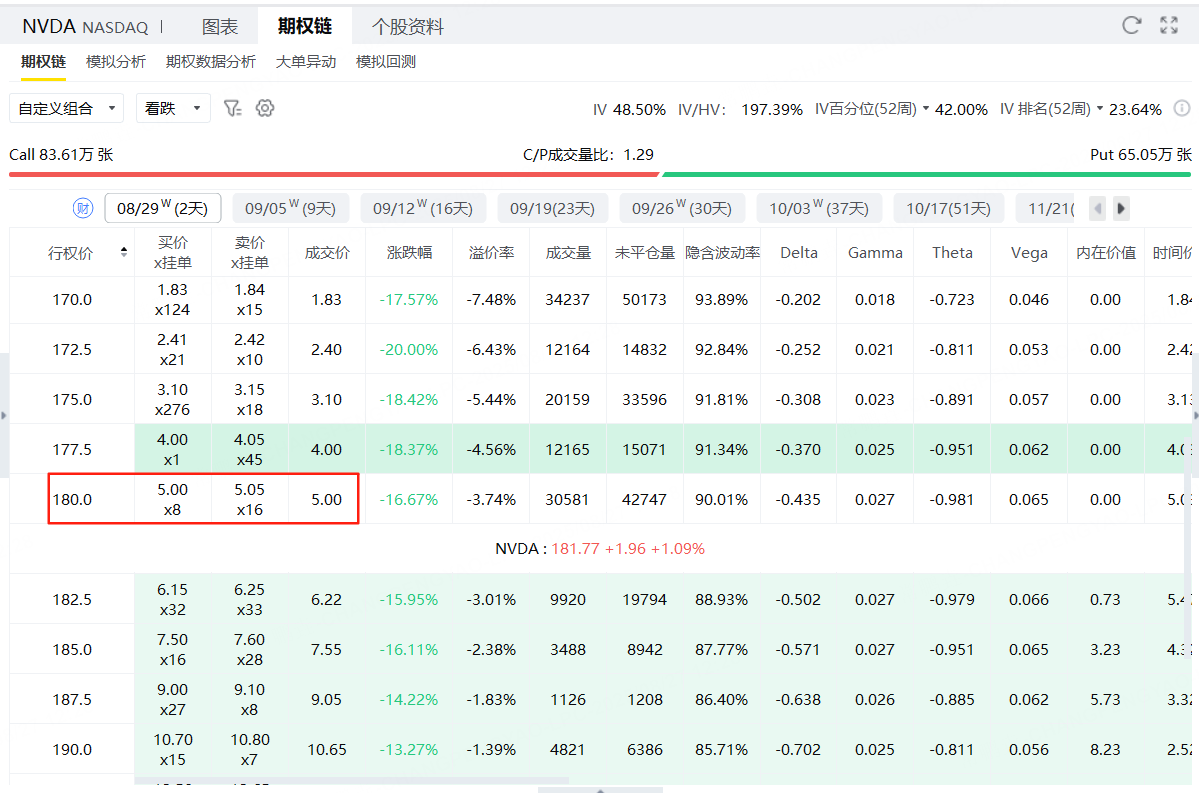Click the red Call volume bar

coord(333,174)
